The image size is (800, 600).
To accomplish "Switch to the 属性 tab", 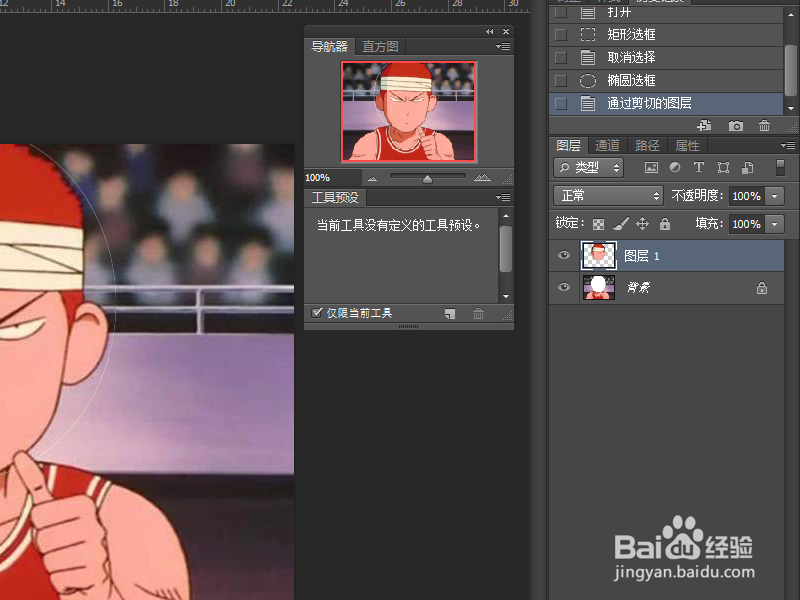I will tap(687, 145).
